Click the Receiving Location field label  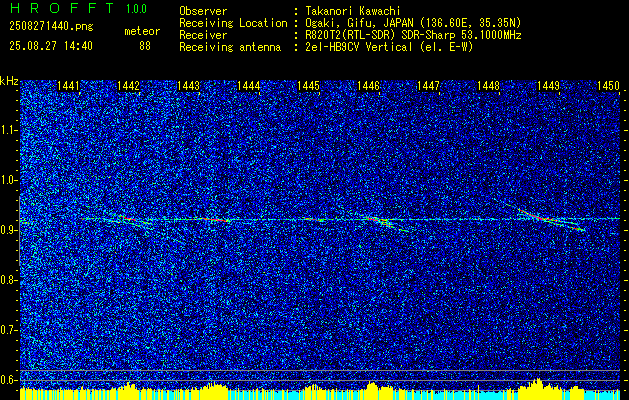coord(233,23)
